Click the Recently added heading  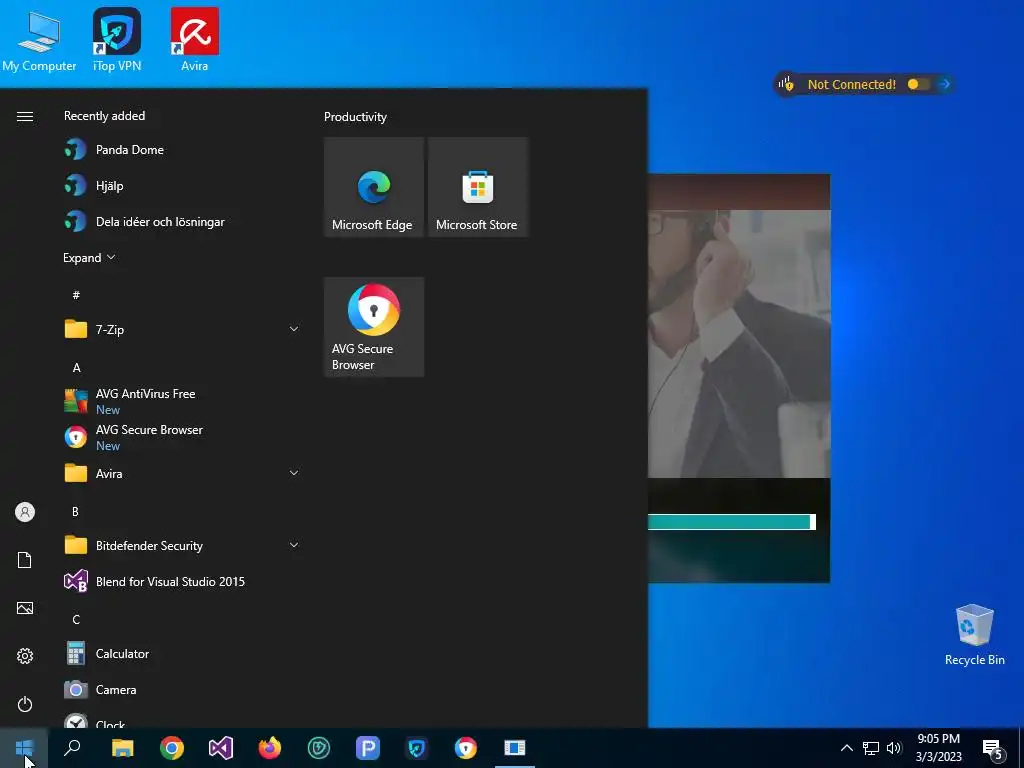click(104, 116)
